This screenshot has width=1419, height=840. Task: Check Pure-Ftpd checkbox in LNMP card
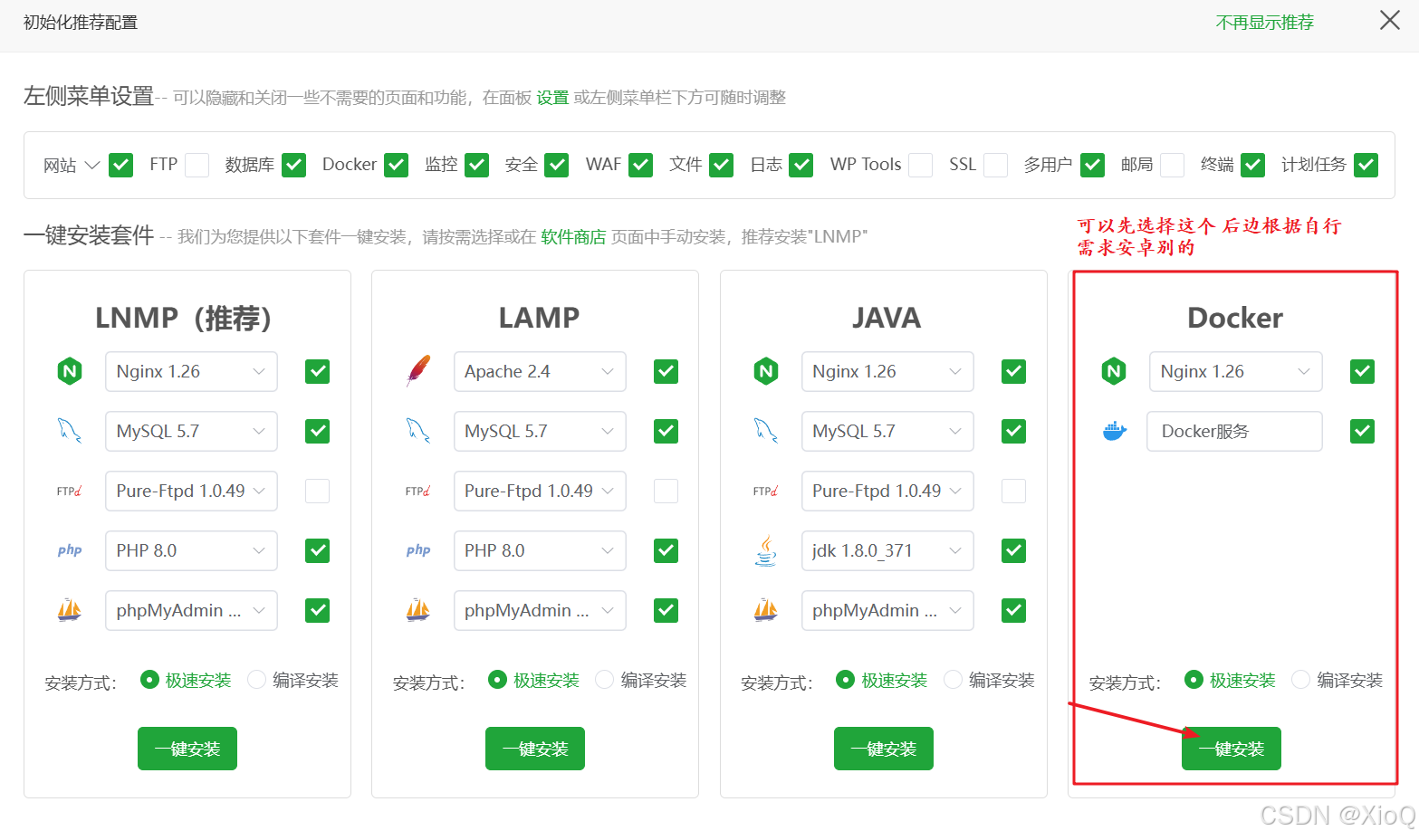coord(318,491)
